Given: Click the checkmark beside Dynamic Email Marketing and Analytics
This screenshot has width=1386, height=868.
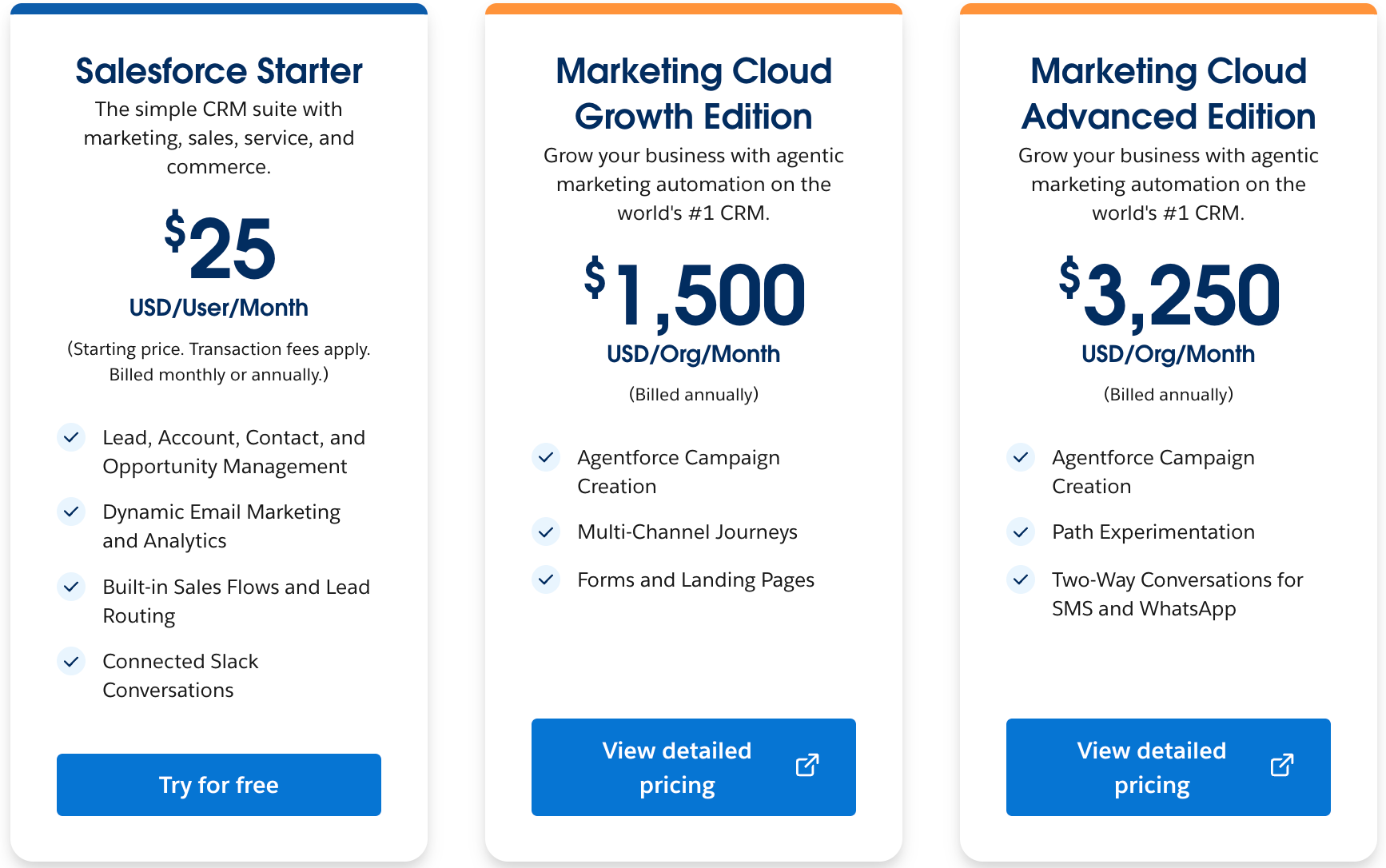Looking at the screenshot, I should tap(71, 512).
